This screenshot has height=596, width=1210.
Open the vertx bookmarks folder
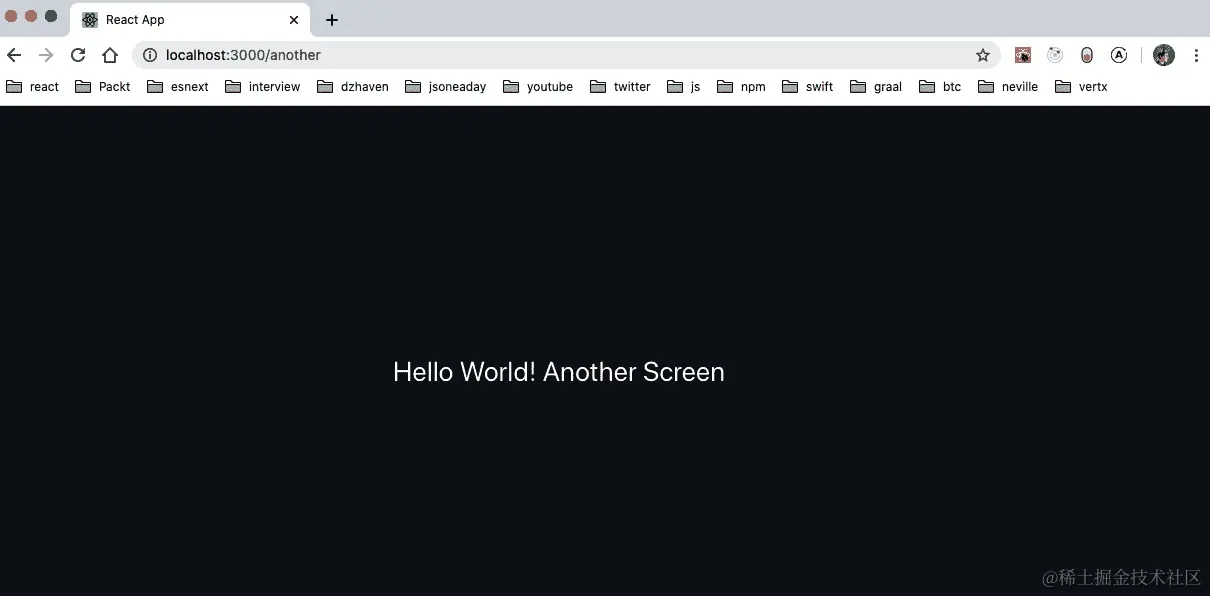(x=1082, y=87)
